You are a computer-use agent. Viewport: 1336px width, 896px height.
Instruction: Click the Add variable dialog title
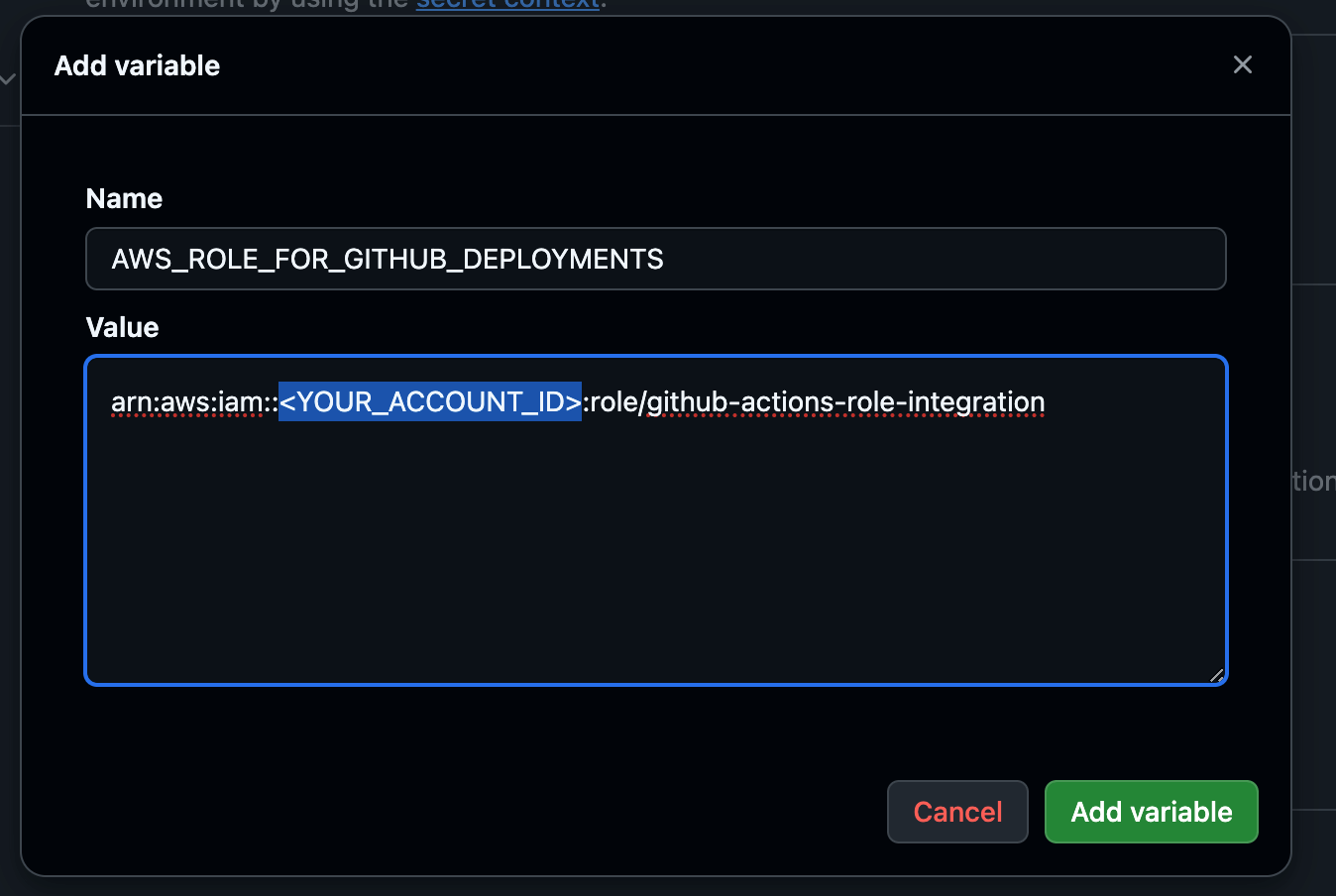coord(137,66)
